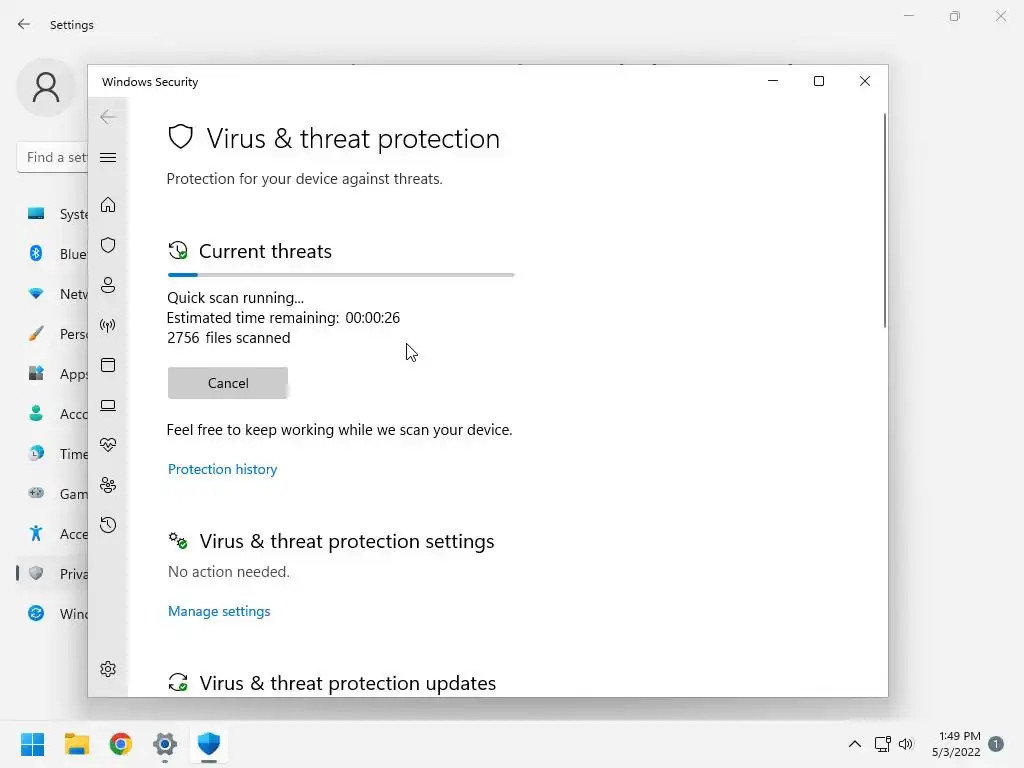The image size is (1024, 768).
Task: Open Bluetooth & devices in Settings sidebar
Action: 57,254
